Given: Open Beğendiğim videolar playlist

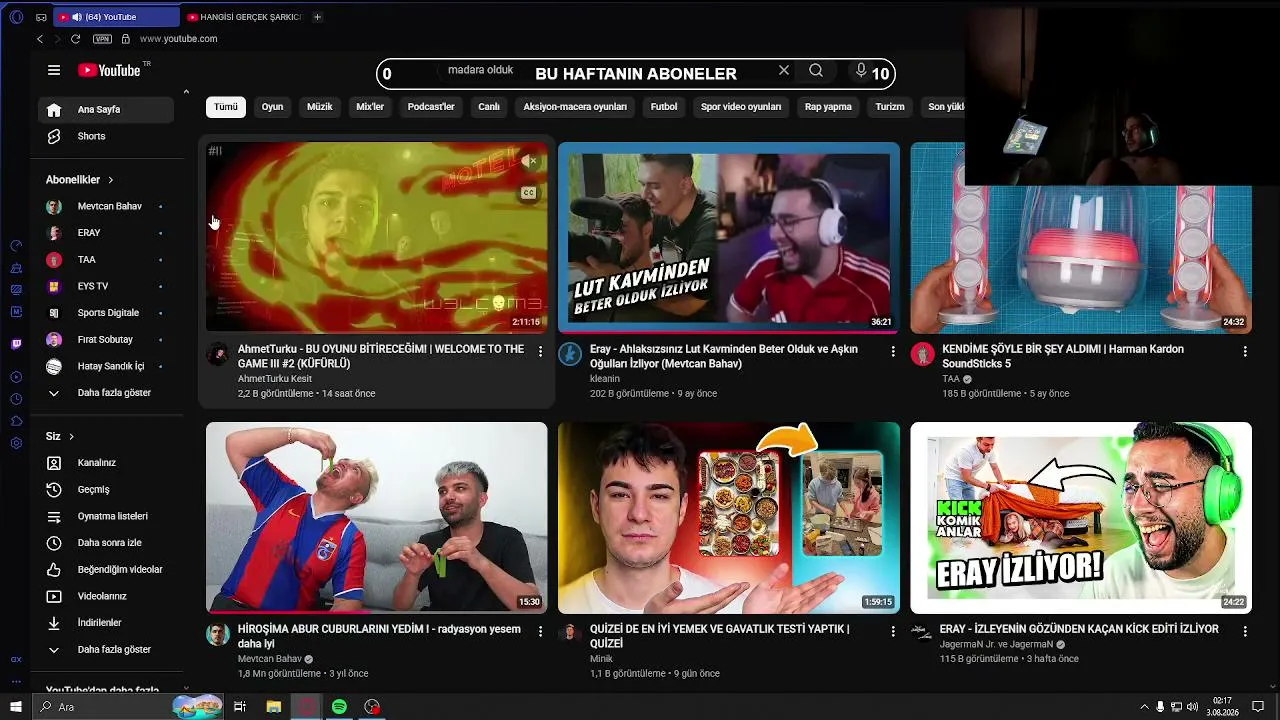Looking at the screenshot, I should [106, 569].
